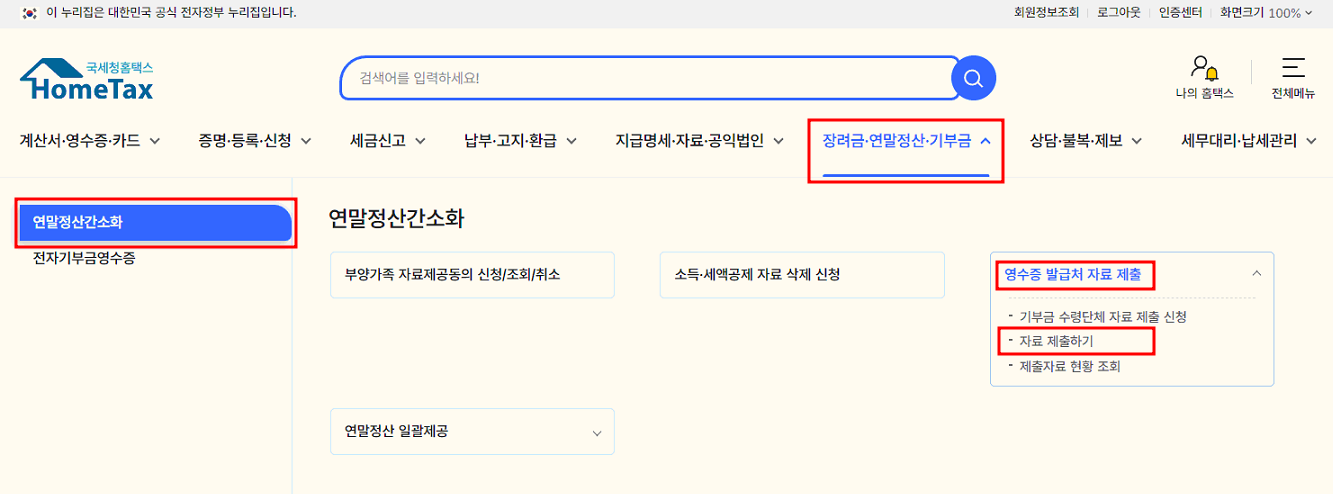This screenshot has height=494, width=1333.
Task: Expand the 증명·등록·신청 menu
Action: tap(255, 141)
